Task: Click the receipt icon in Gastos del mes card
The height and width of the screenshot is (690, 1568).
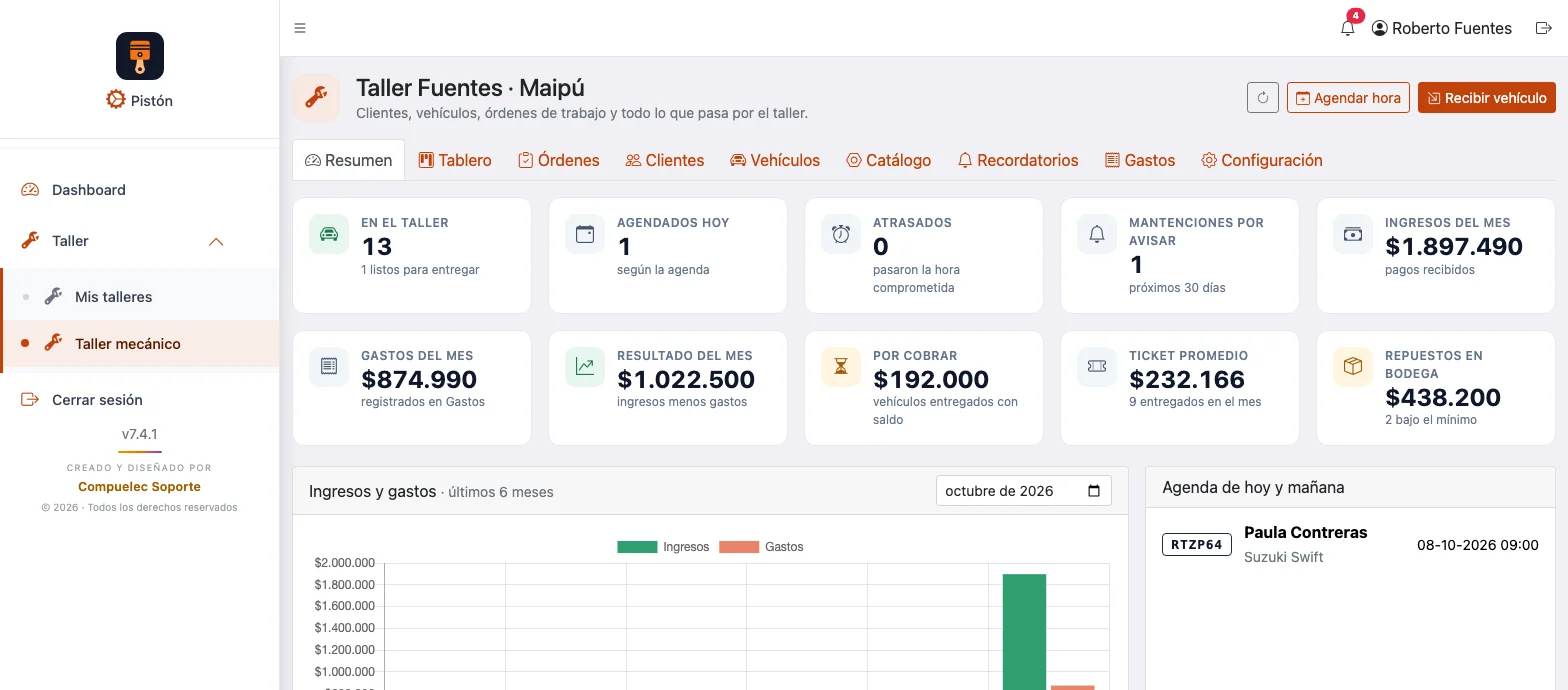Action: click(329, 367)
